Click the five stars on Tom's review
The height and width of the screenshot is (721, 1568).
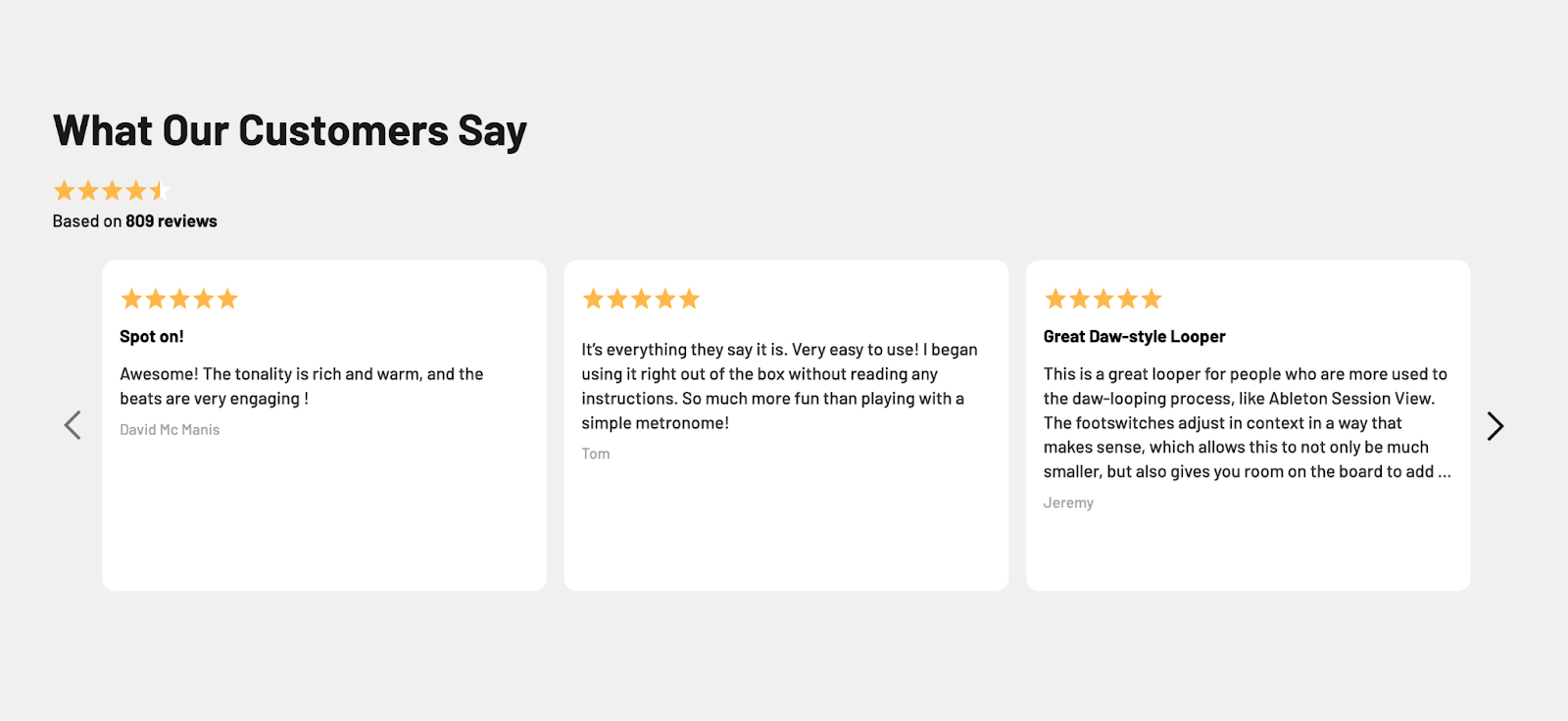(641, 299)
